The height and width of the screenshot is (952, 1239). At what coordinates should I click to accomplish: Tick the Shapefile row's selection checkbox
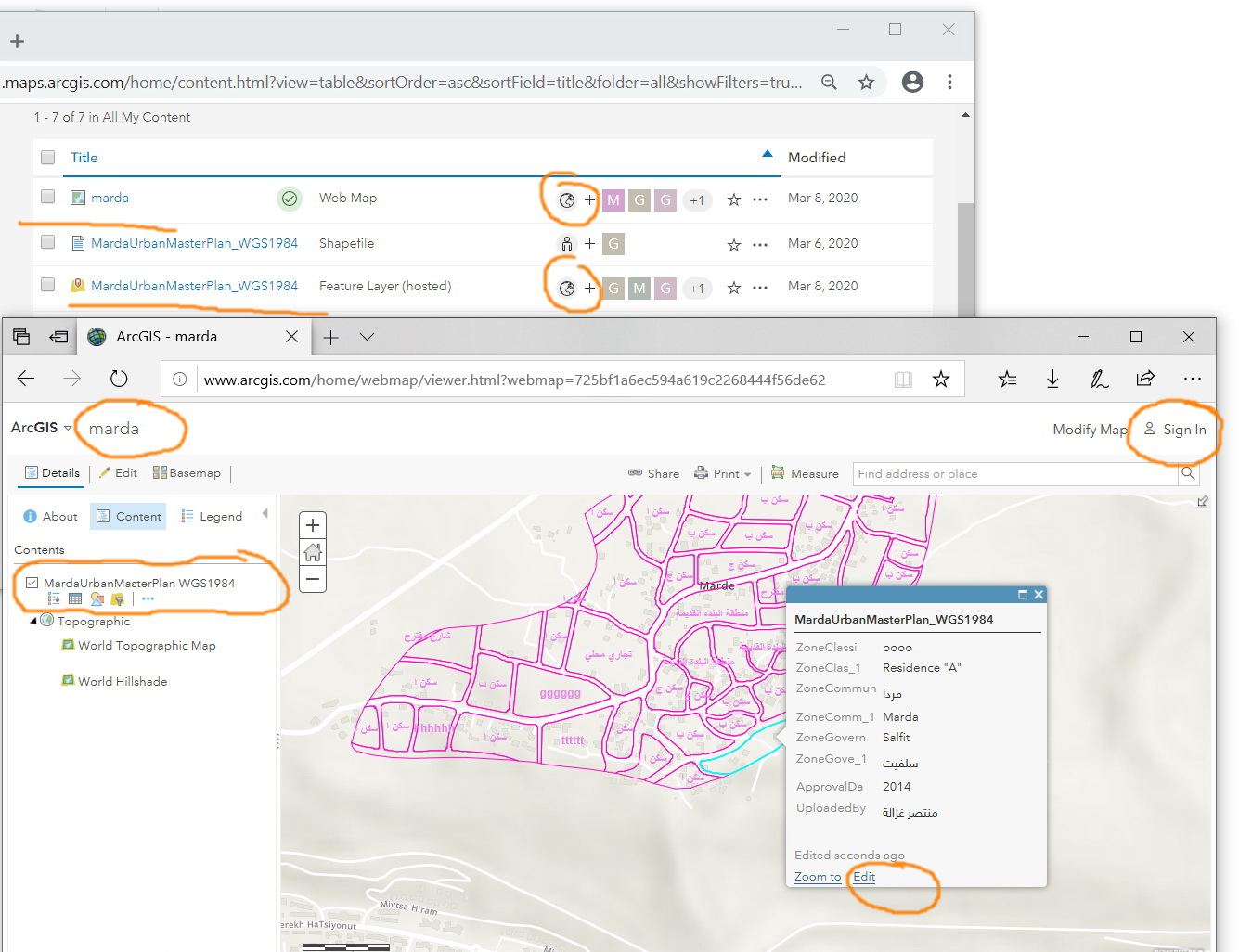(x=48, y=242)
